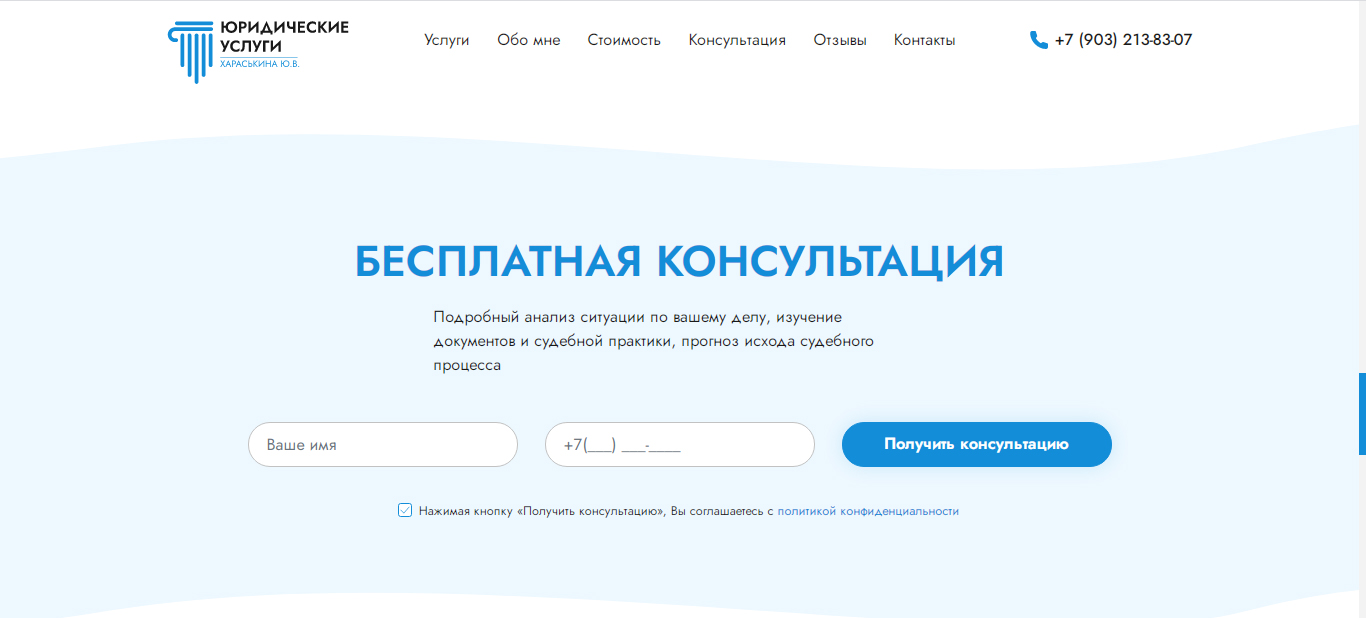Open the политикой конфиденциальности link

[x=868, y=510]
